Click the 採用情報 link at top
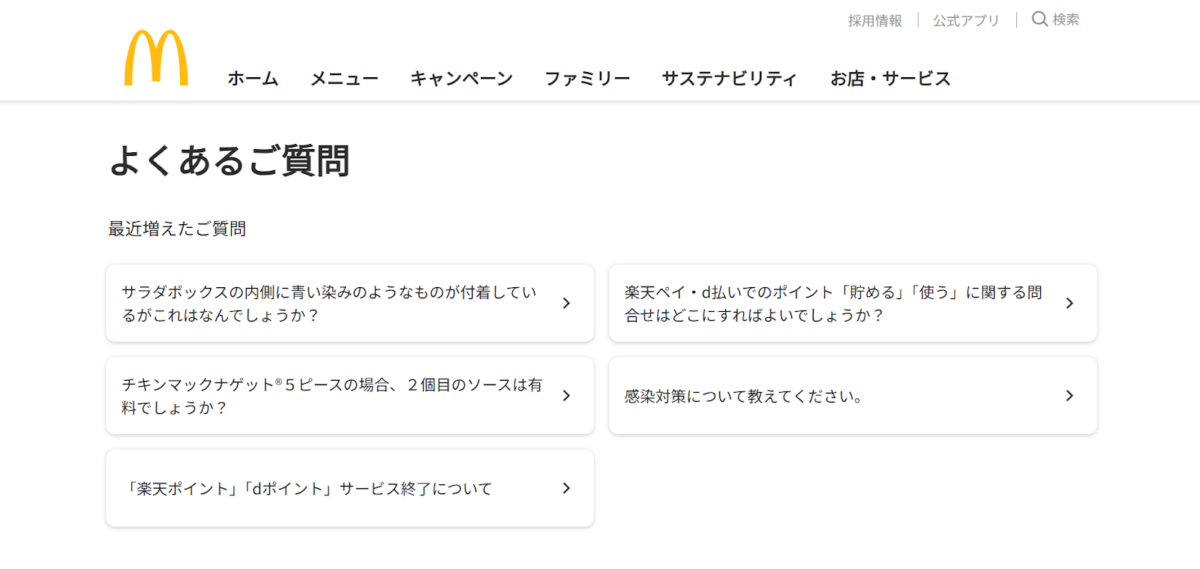Viewport: 1200px width, 569px height. [875, 20]
